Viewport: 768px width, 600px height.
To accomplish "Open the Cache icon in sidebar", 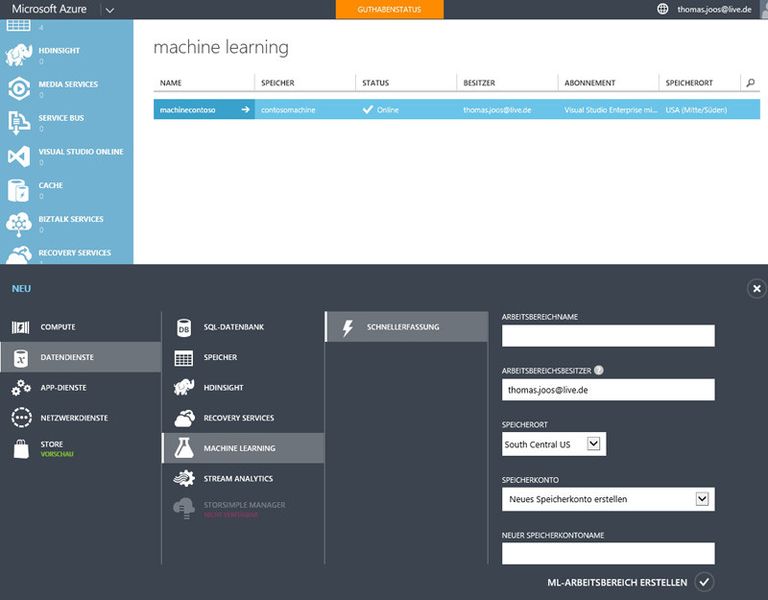I will pyautogui.click(x=19, y=190).
